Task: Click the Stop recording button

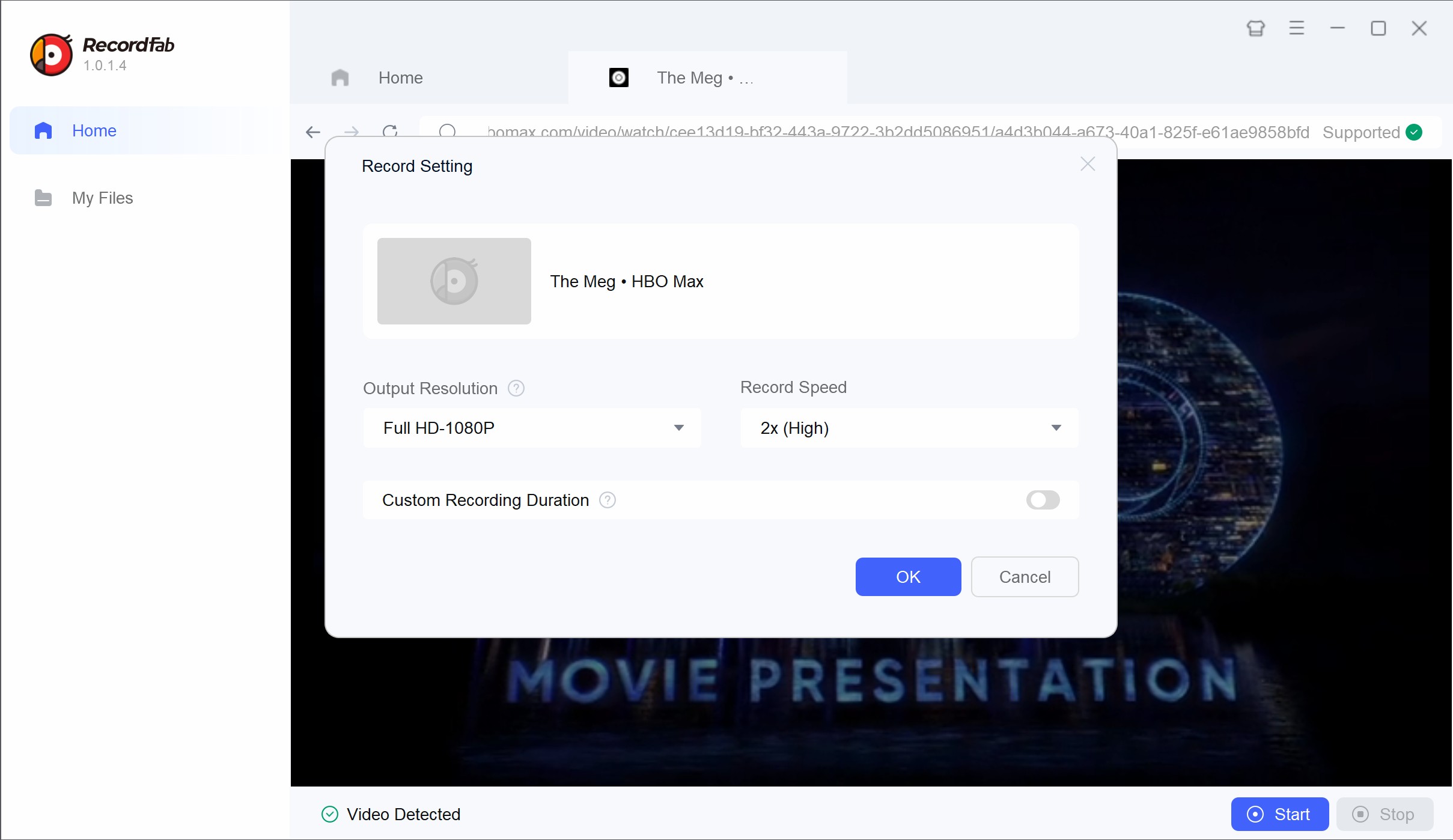Action: click(x=1385, y=814)
